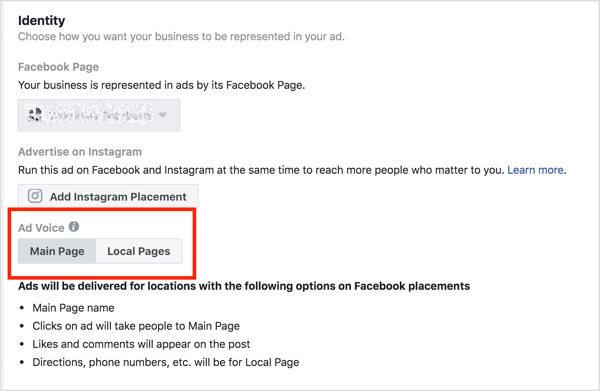Open the Learn more link
Screen dimensions: 600x391
(535, 170)
